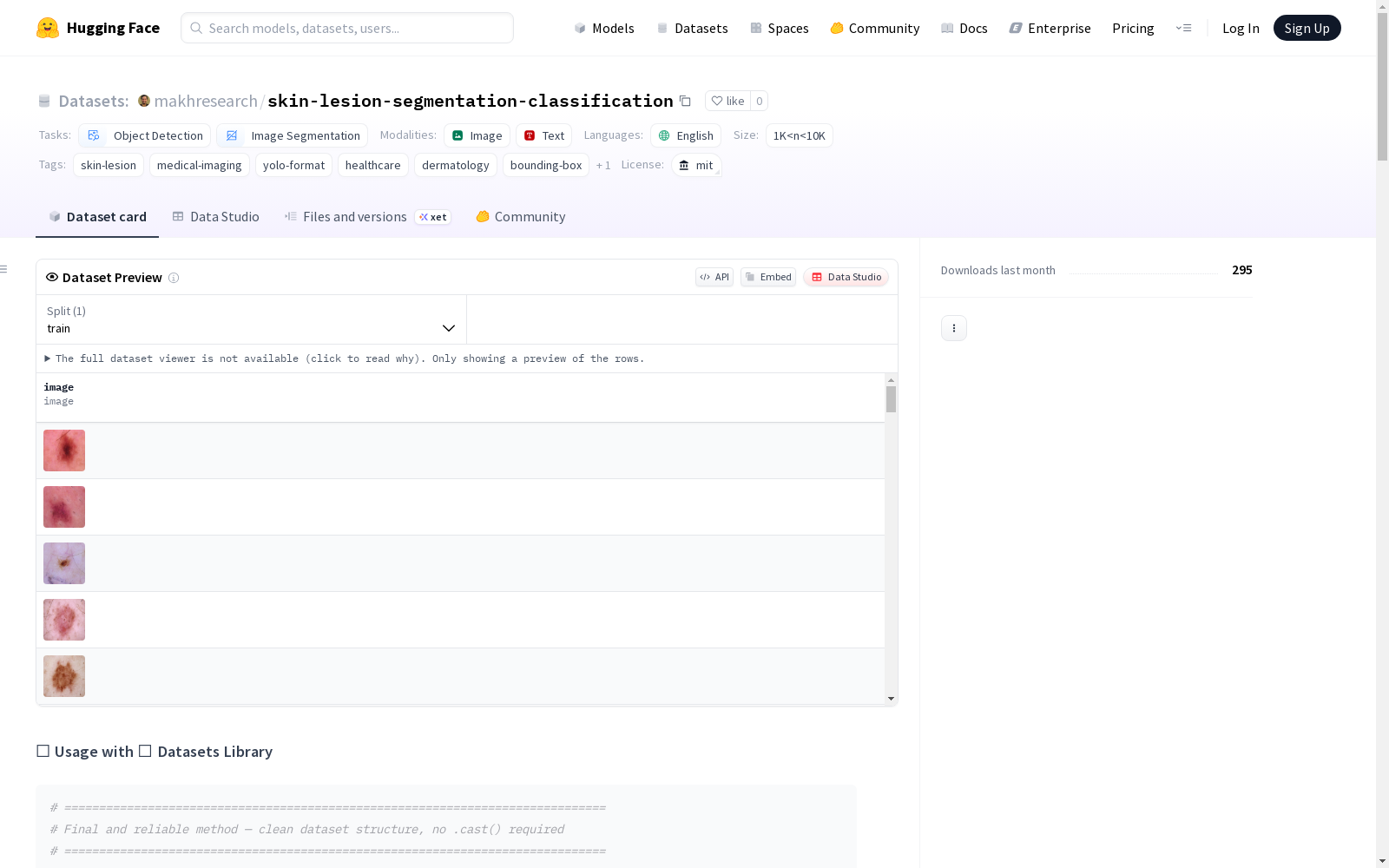Click the dataset preview scrollbar down arrow
Image resolution: width=1389 pixels, height=868 pixels.
pyautogui.click(x=891, y=699)
